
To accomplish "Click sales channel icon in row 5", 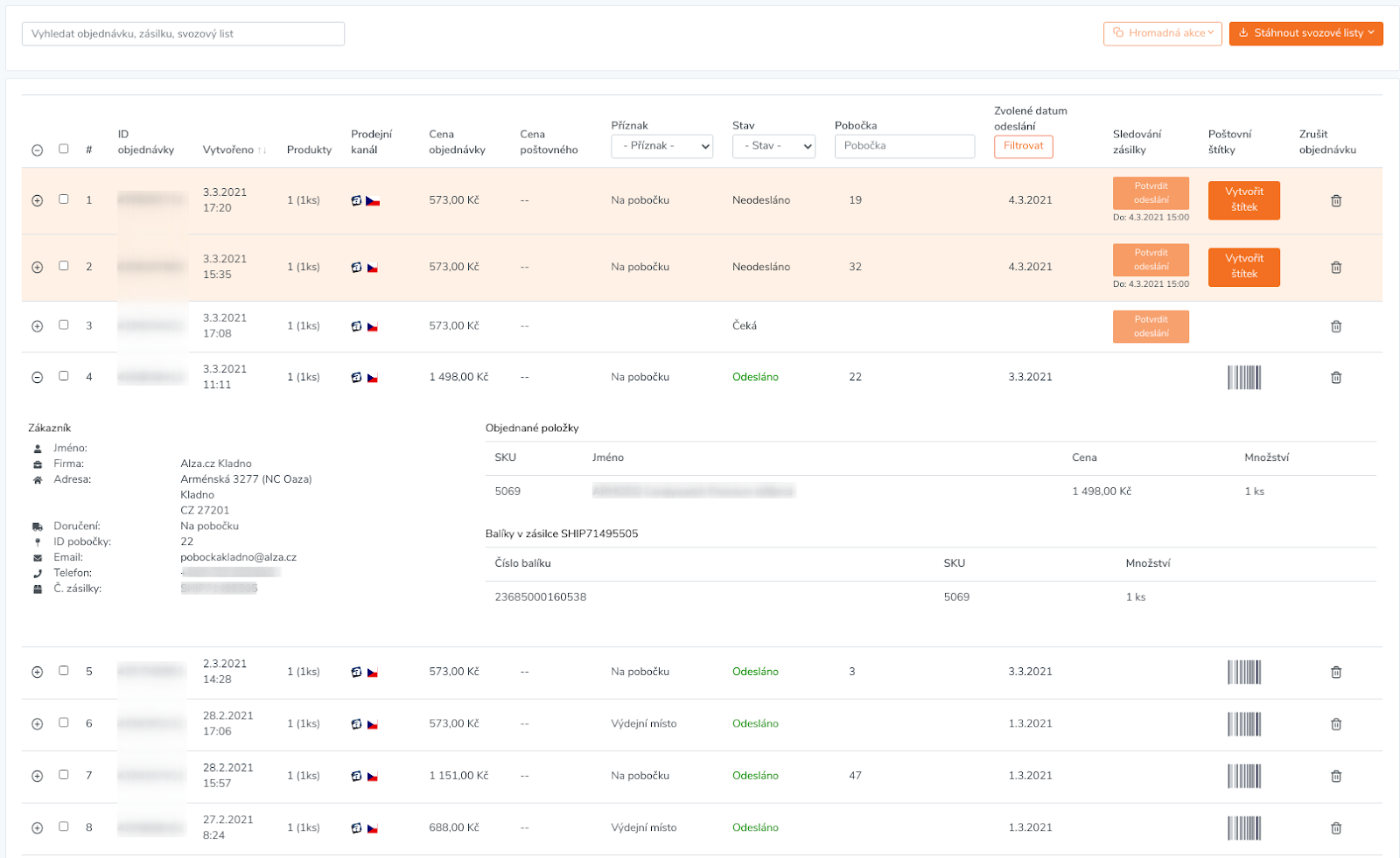I will pyautogui.click(x=356, y=673).
